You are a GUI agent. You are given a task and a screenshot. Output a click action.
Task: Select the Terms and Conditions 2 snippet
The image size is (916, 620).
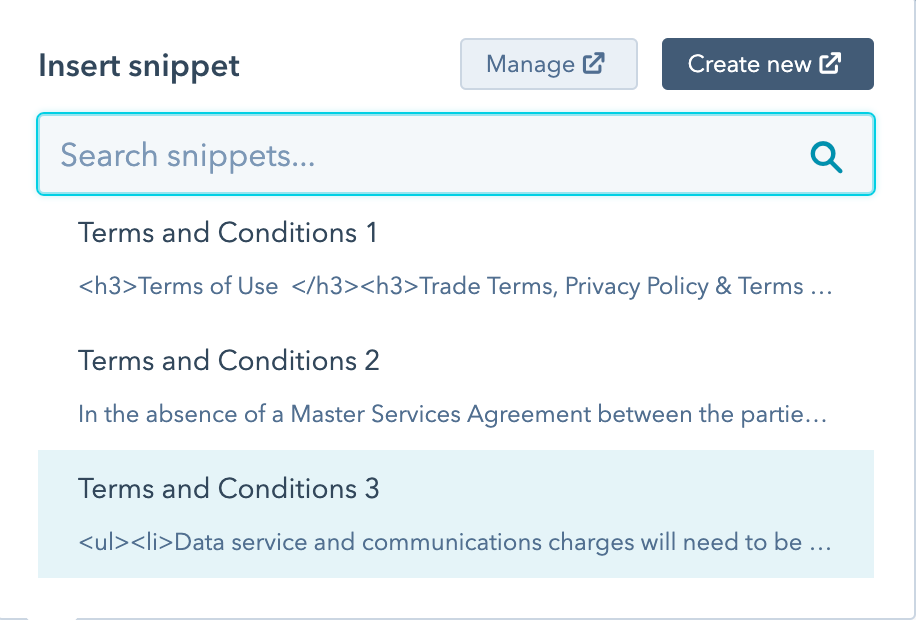click(x=456, y=386)
